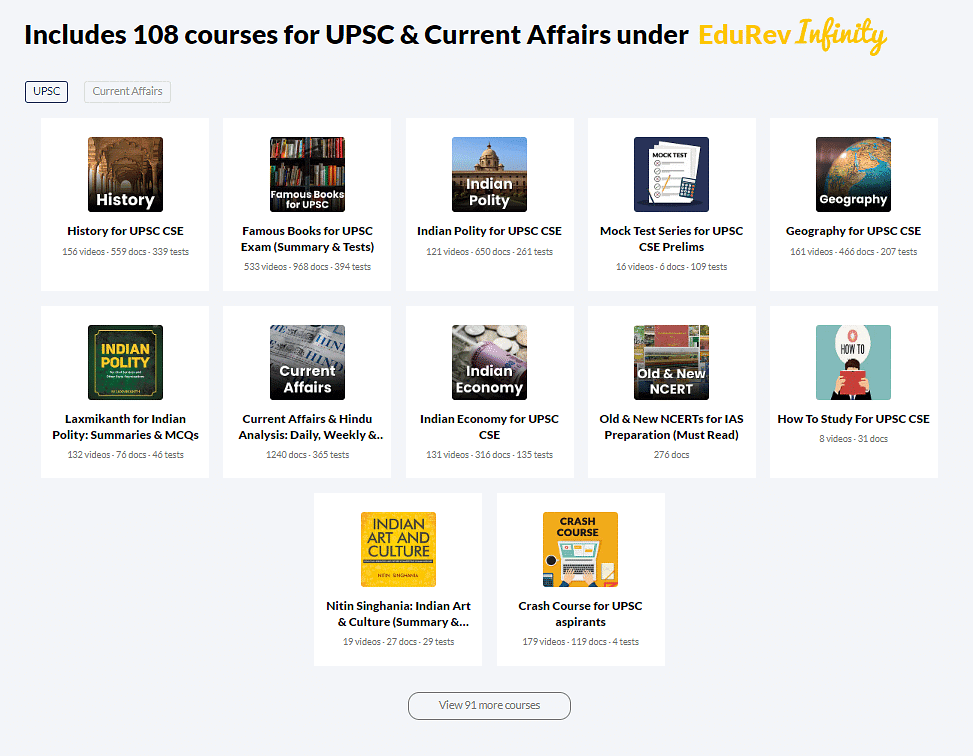Click View 91 more courses
Image resolution: width=973 pixels, height=756 pixels.
(x=489, y=705)
